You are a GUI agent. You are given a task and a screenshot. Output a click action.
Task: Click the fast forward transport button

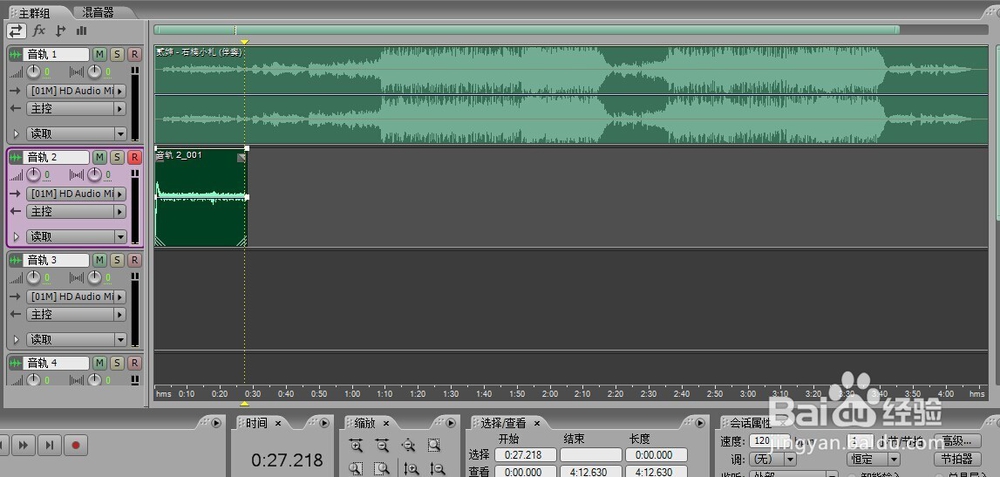click(24, 444)
